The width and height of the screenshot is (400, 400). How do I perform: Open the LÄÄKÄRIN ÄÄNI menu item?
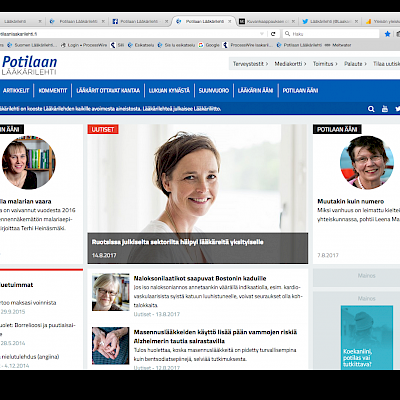coord(255,90)
